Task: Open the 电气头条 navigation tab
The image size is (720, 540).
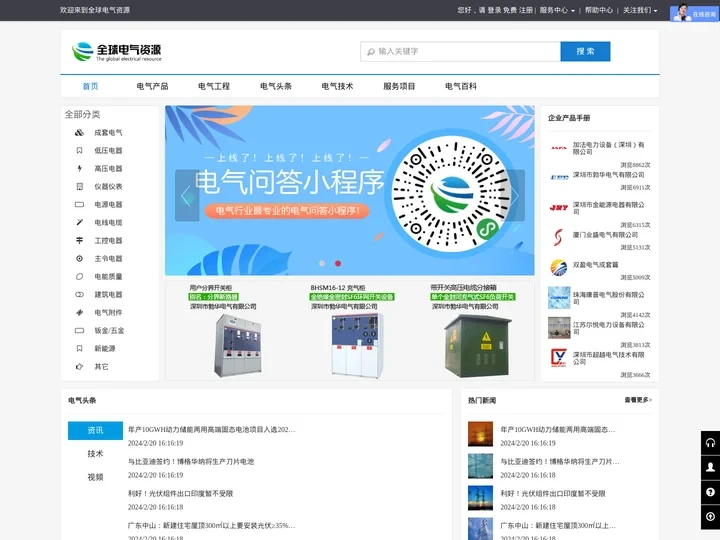Action: tap(276, 86)
